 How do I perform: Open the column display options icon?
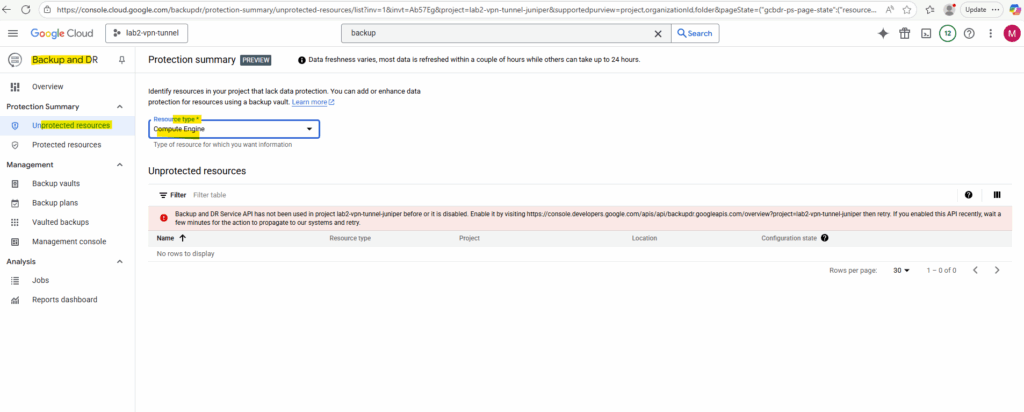click(996, 195)
